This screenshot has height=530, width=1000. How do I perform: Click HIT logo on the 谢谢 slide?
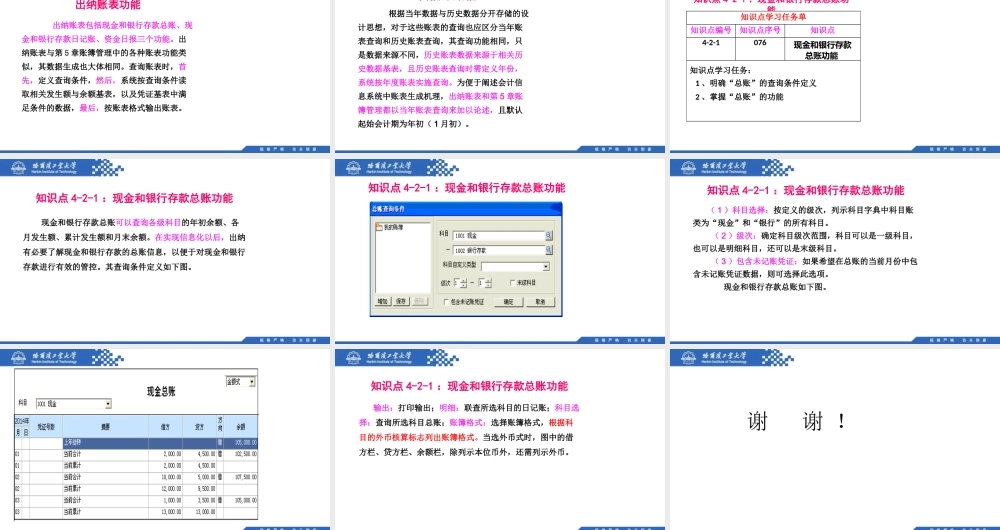[688, 358]
